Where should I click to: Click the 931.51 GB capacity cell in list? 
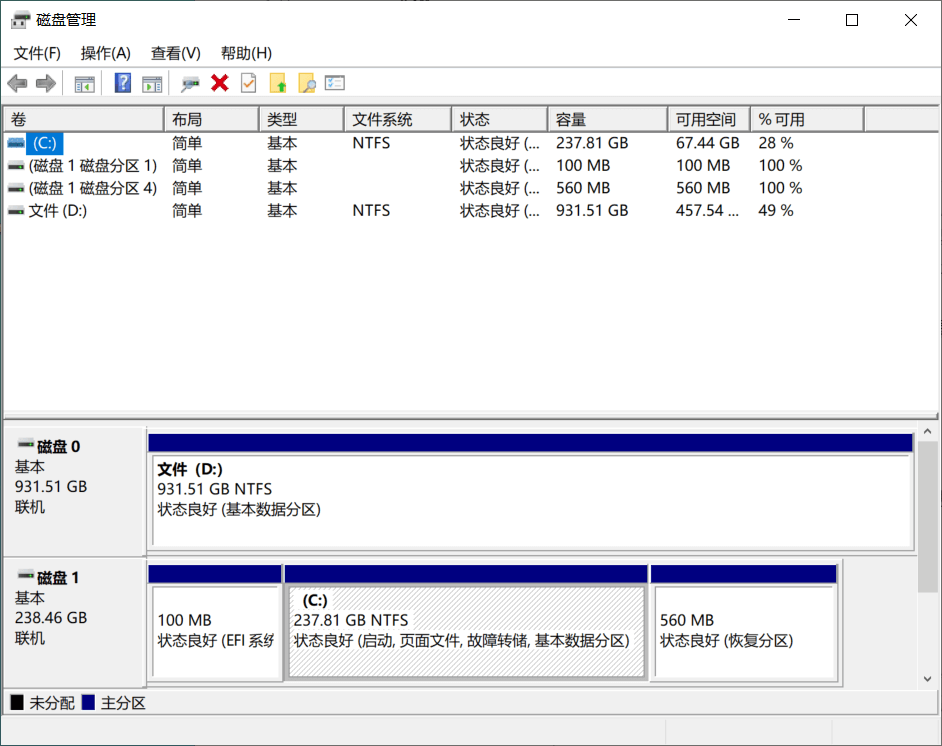[x=592, y=211]
